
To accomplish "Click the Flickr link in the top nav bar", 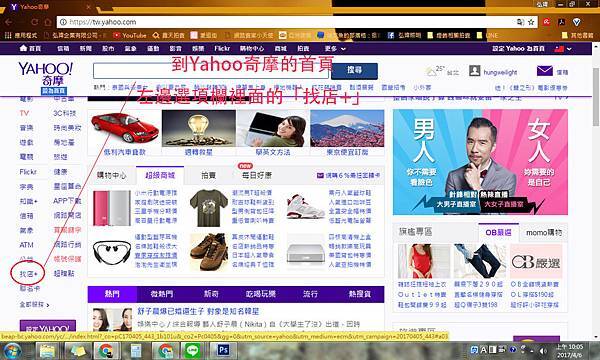I will tap(222, 49).
